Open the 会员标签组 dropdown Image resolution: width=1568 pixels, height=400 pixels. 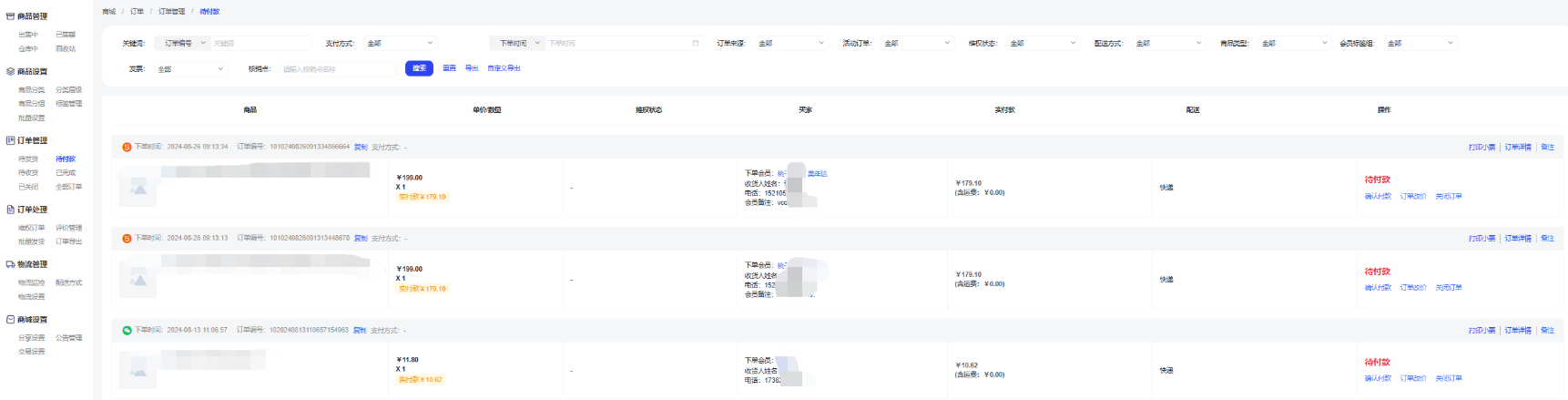1420,43
